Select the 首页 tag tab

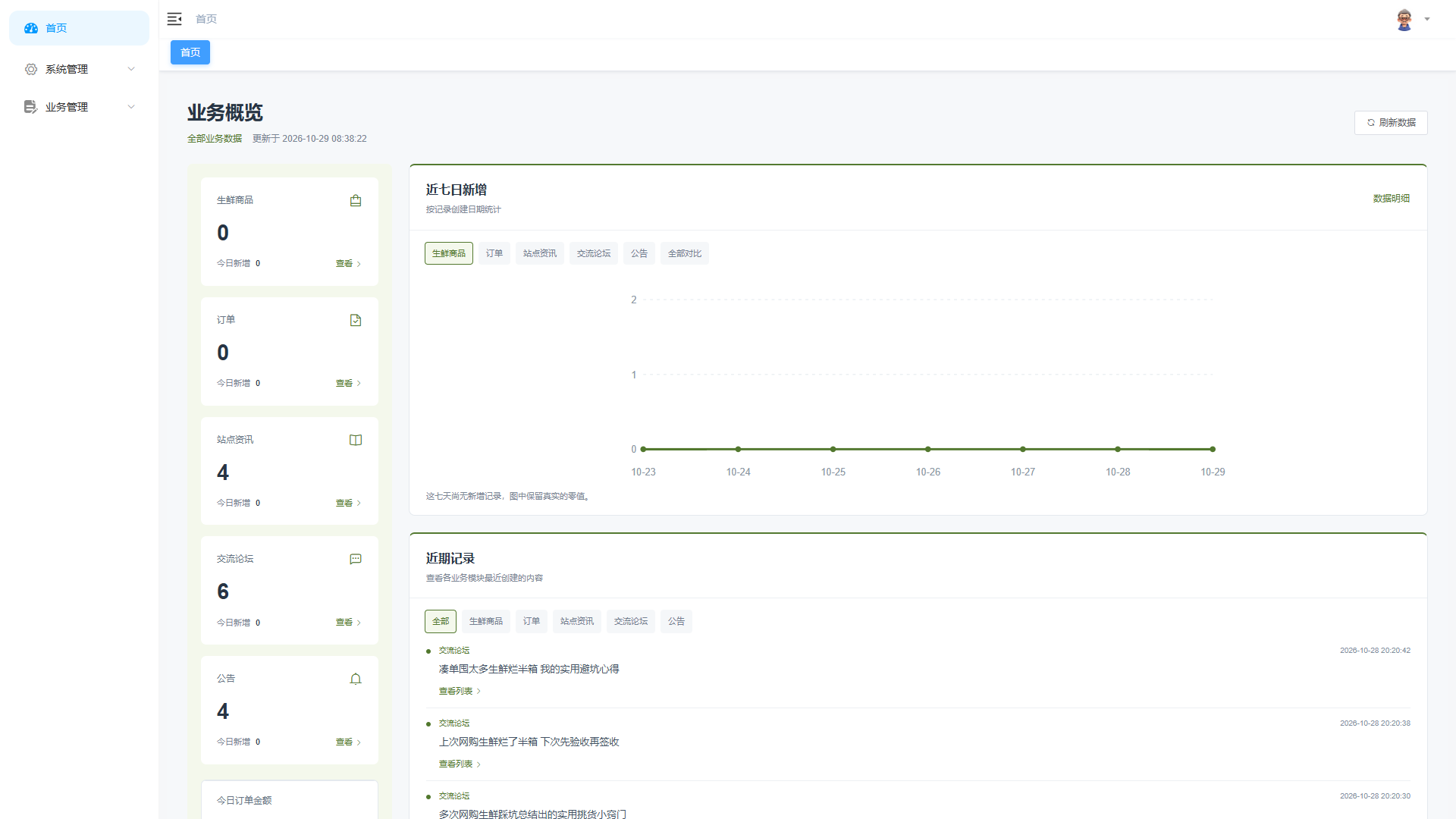click(x=190, y=52)
